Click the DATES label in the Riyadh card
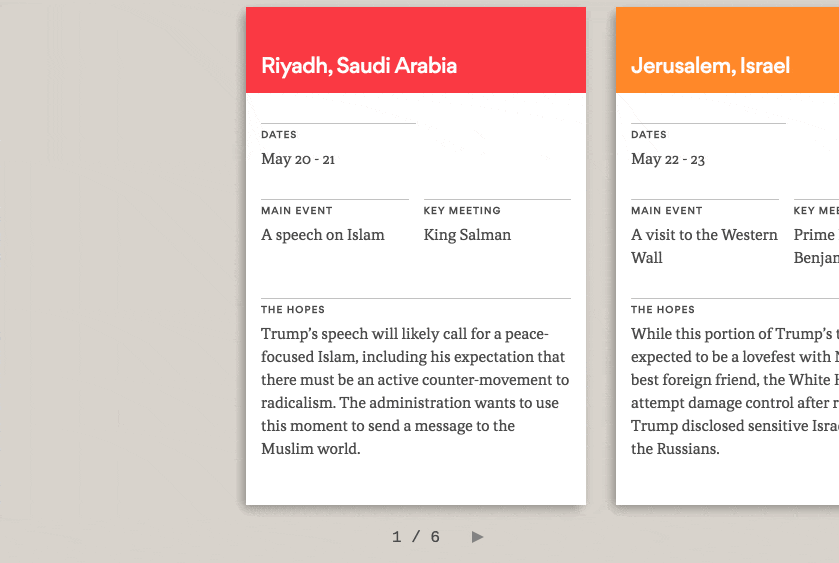 pos(279,135)
